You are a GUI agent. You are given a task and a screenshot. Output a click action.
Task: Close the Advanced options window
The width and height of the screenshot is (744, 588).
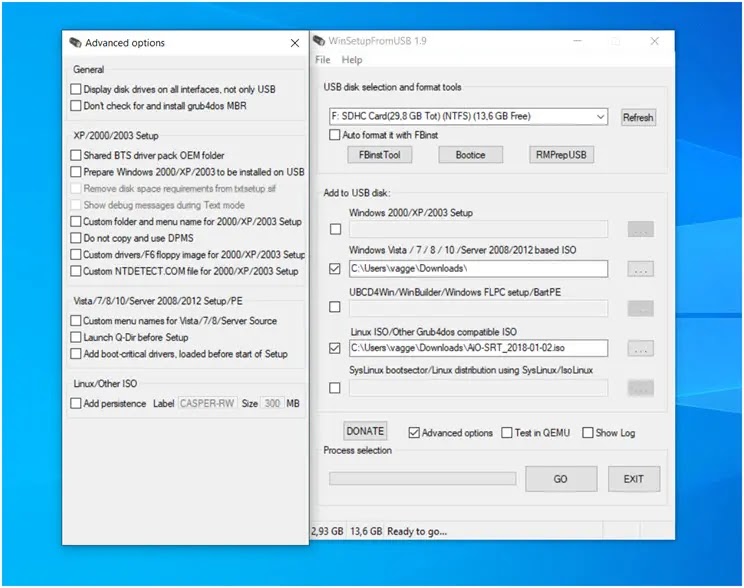295,43
